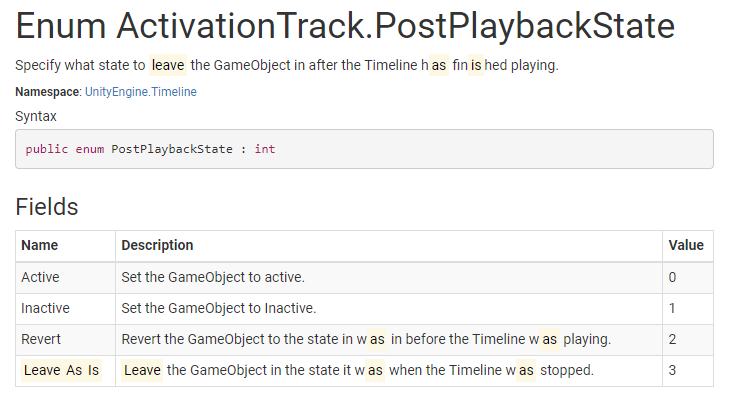Click the 'Set the GameObject to active.' description
730x406 pixels.
pos(212,277)
